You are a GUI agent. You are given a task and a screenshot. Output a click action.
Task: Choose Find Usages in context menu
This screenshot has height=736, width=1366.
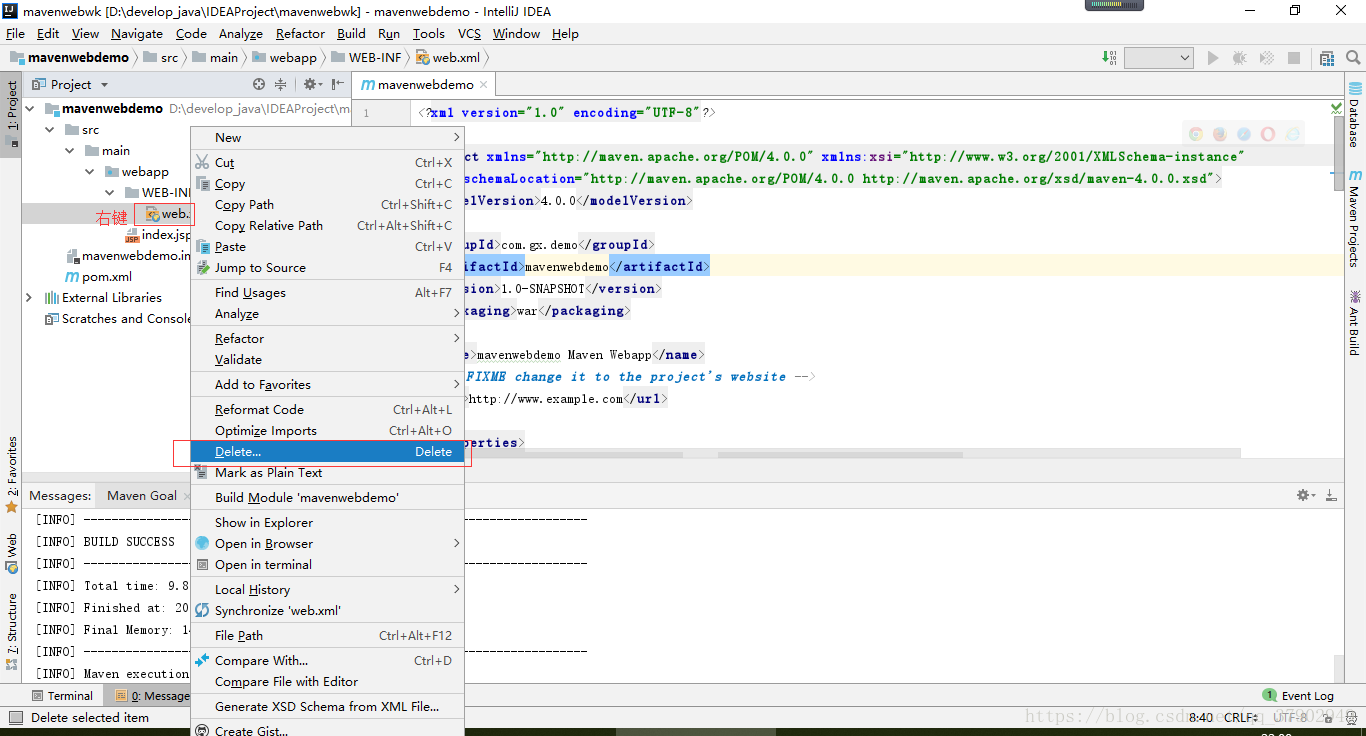pos(328,292)
